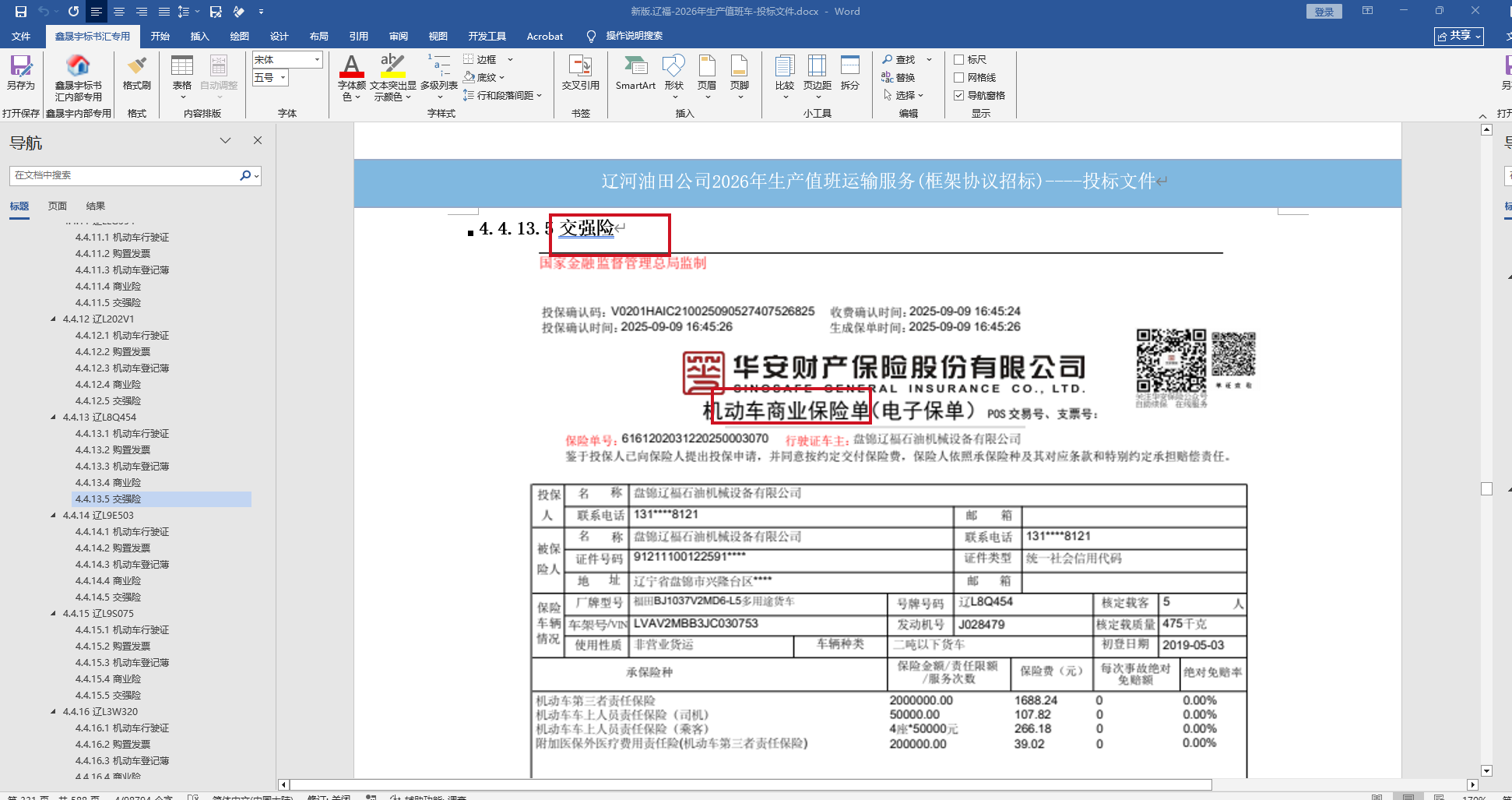
Task: Click the lightbulb 操作说明搜索 tell-me icon
Action: (x=591, y=36)
